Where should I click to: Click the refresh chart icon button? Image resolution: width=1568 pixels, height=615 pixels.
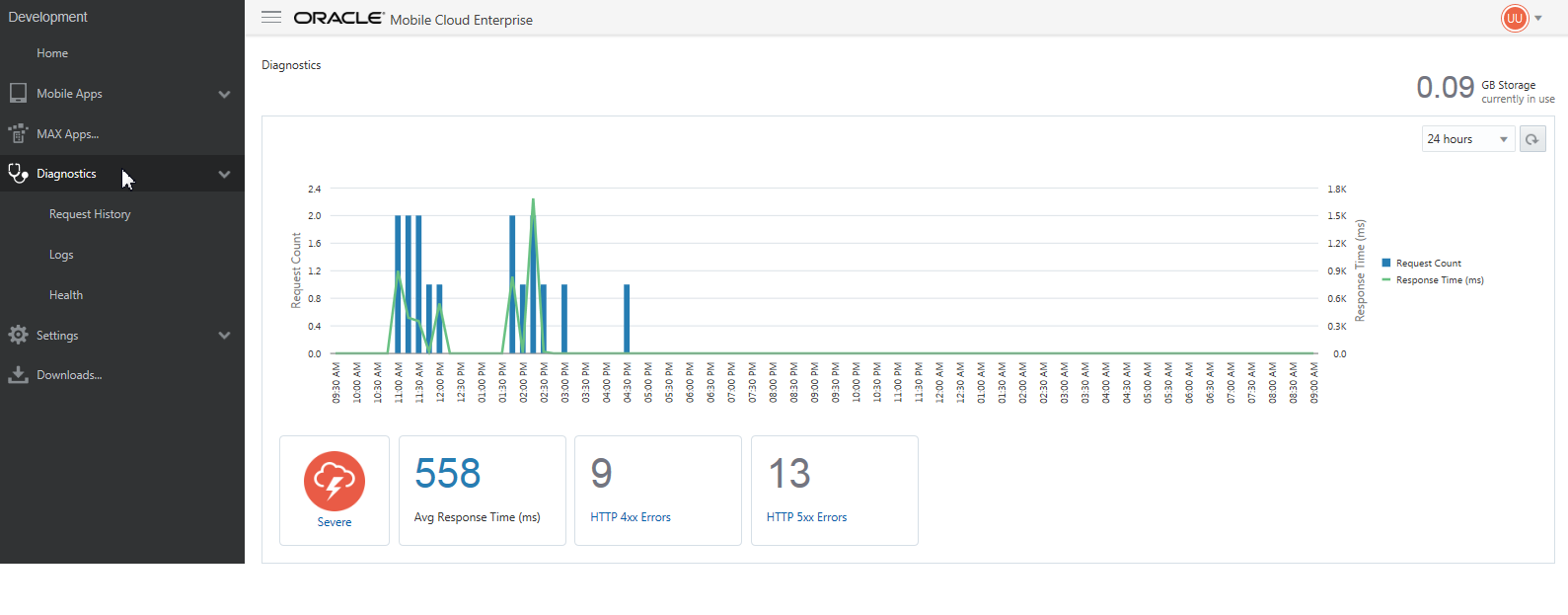[1531, 139]
